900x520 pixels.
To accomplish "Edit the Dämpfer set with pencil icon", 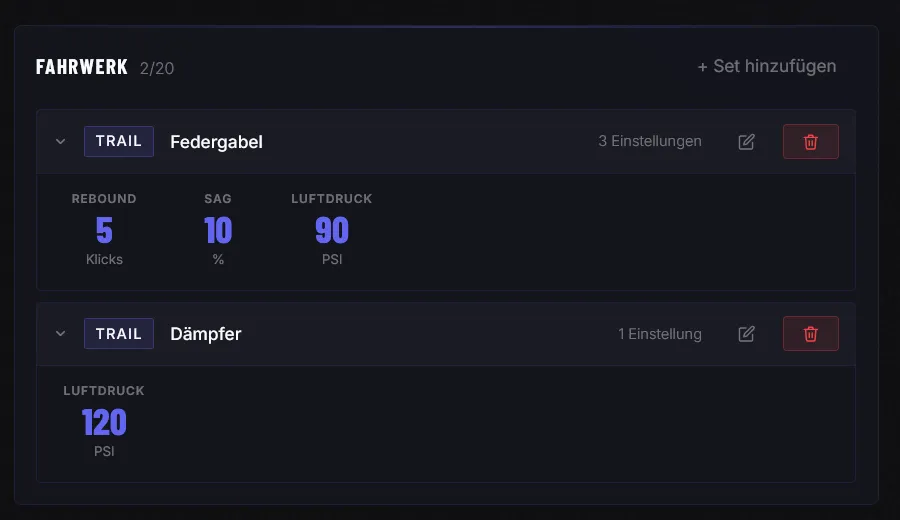I will tap(746, 334).
